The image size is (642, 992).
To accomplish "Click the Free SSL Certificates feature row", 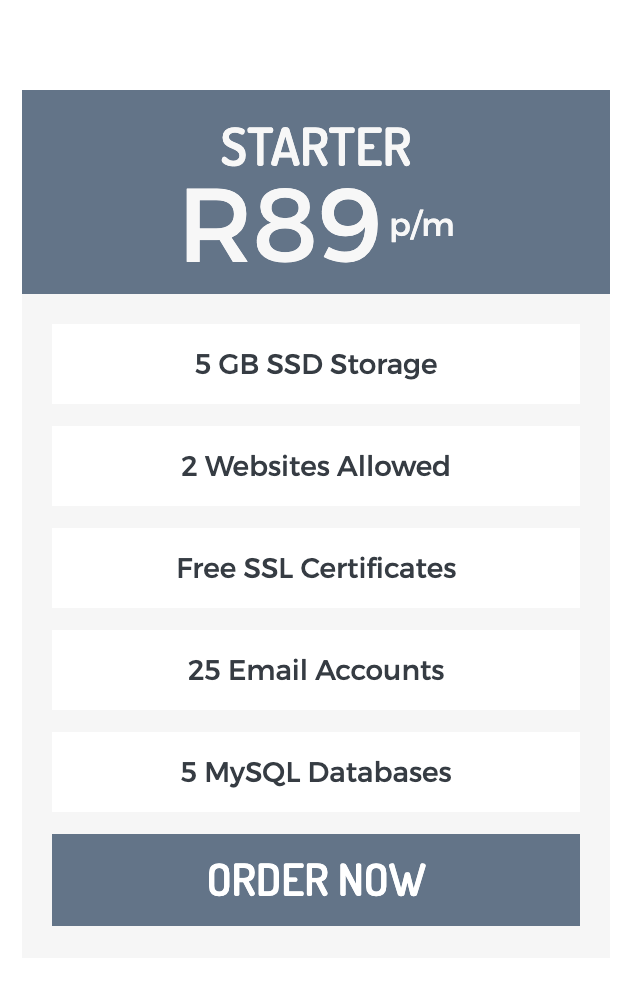I will click(316, 568).
